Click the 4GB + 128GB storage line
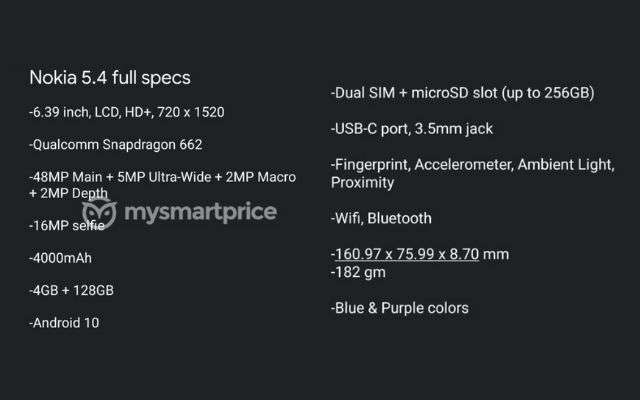 pos(71,291)
